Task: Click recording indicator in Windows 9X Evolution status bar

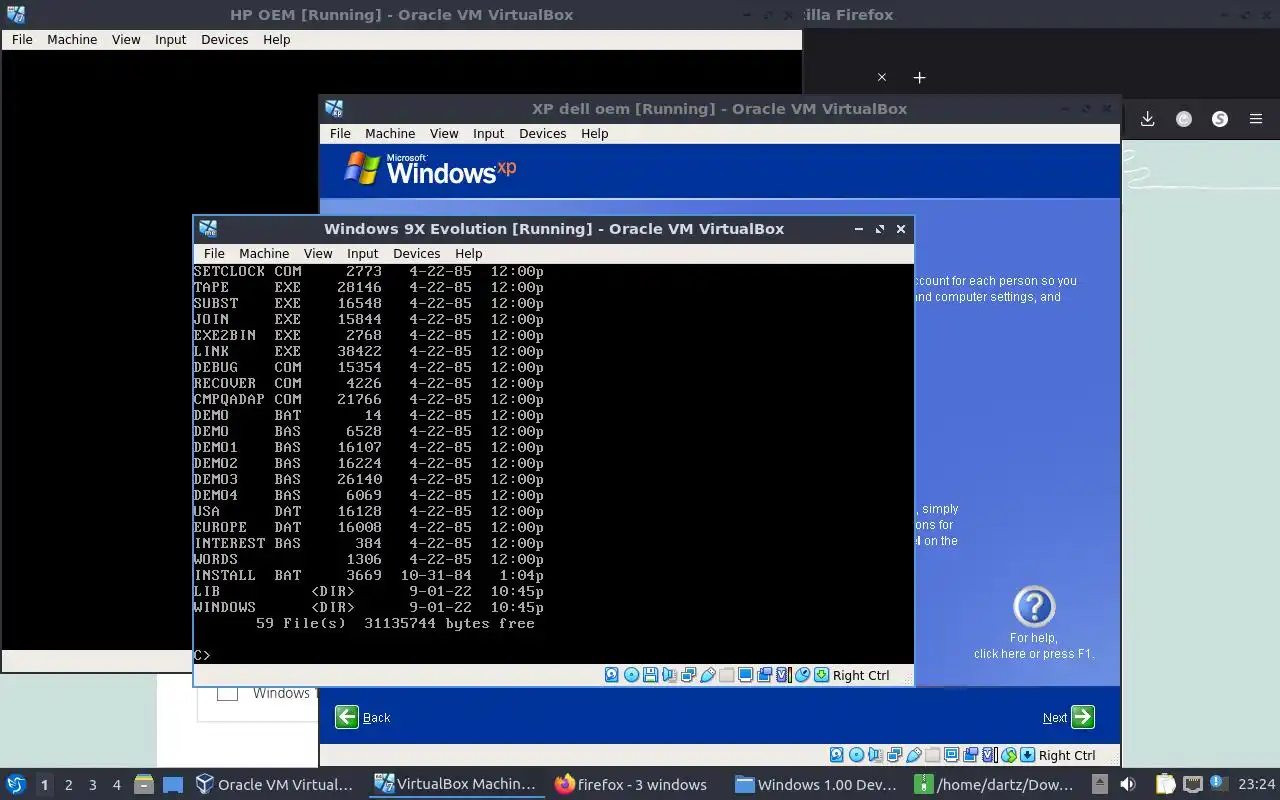Action: click(764, 675)
